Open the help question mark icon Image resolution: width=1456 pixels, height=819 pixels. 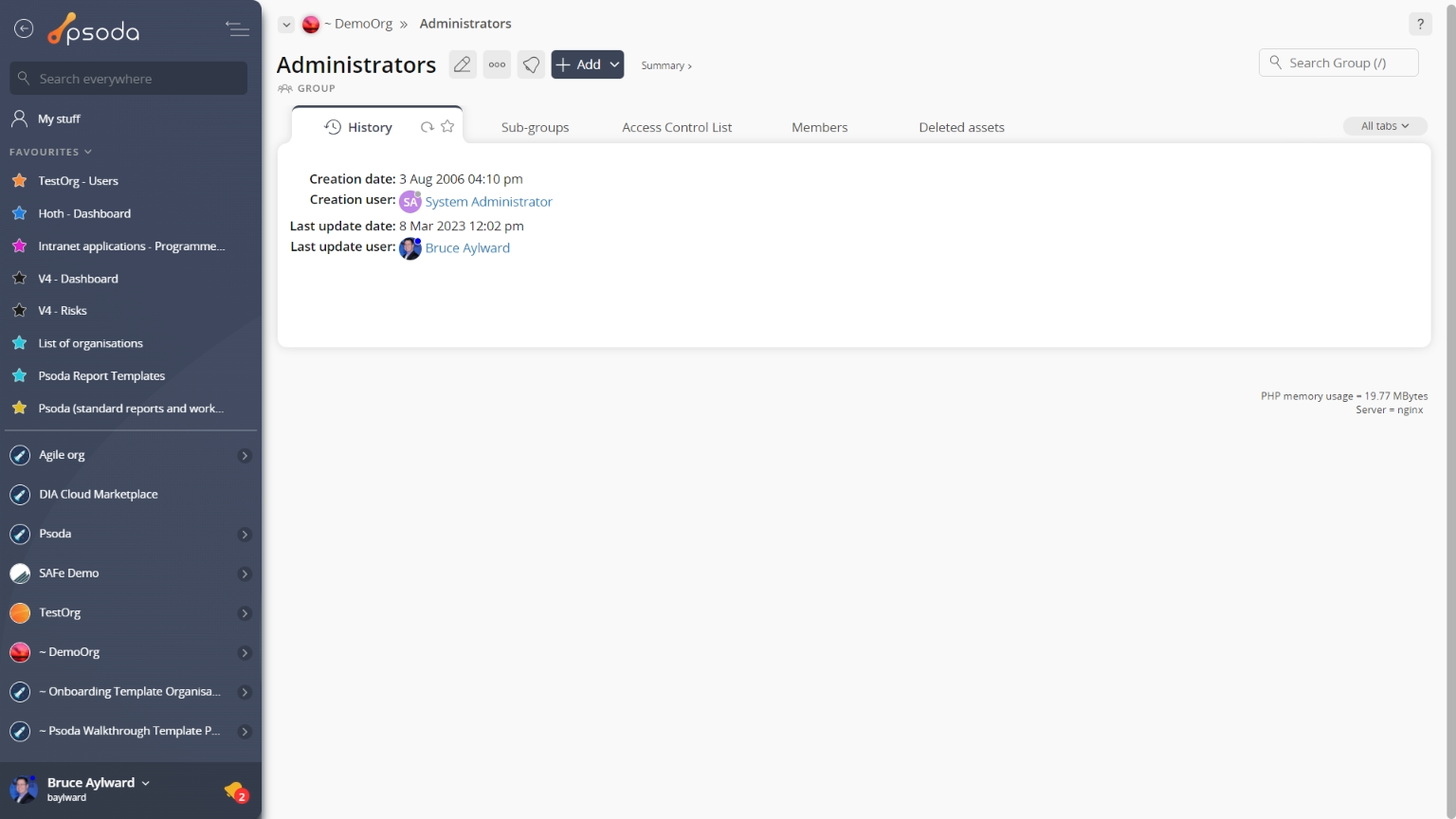point(1420,25)
